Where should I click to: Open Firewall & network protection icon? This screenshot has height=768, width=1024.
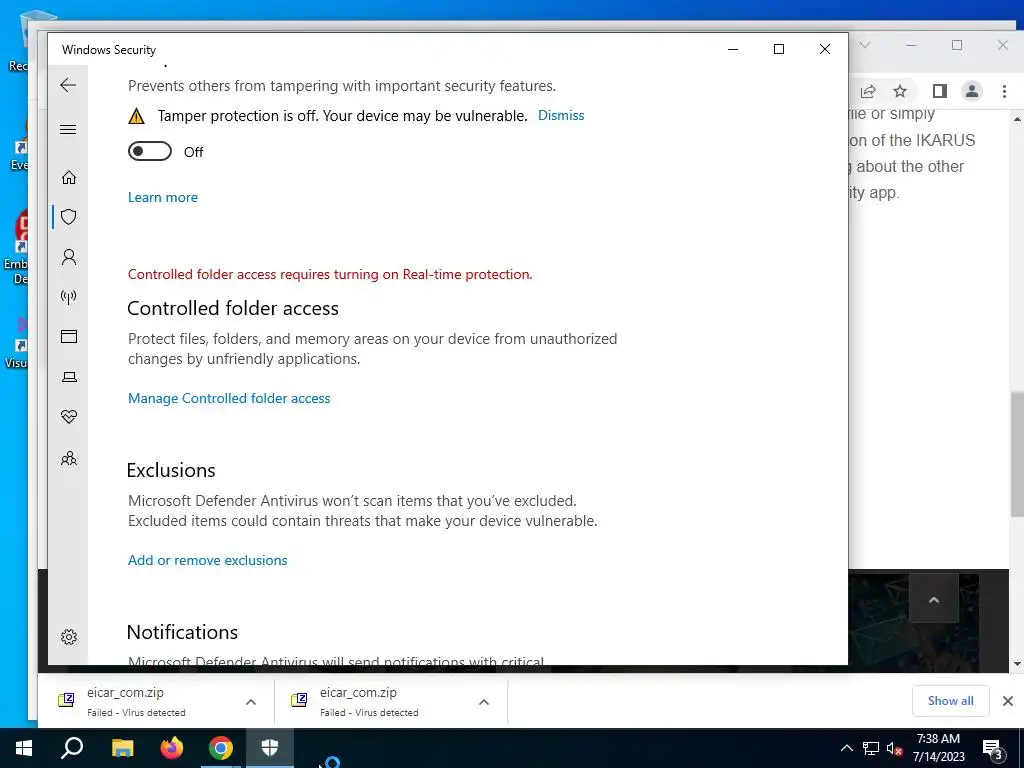69,297
